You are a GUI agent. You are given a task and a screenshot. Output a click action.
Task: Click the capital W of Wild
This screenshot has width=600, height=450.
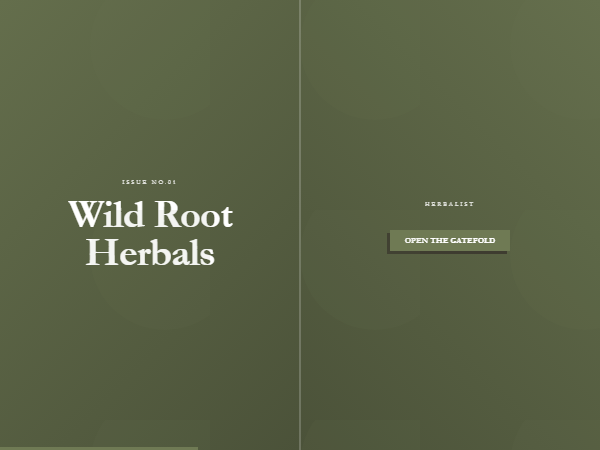[x=85, y=214]
